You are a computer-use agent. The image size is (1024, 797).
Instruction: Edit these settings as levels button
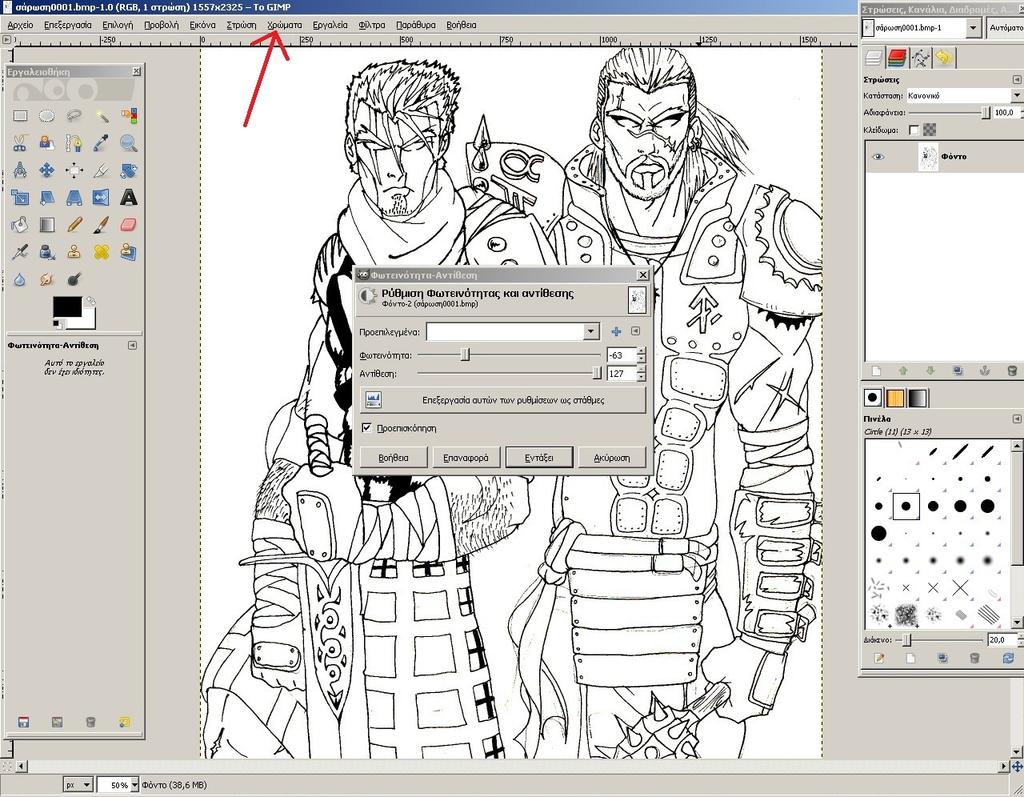503,400
